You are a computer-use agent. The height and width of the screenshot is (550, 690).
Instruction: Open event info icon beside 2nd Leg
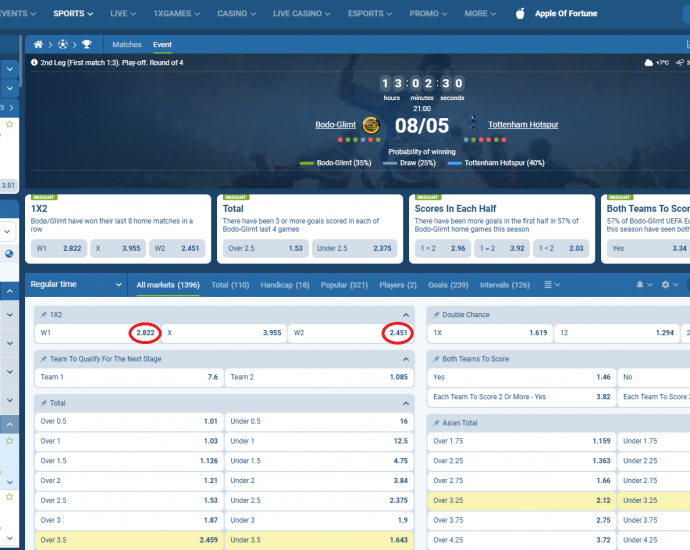pyautogui.click(x=34, y=62)
